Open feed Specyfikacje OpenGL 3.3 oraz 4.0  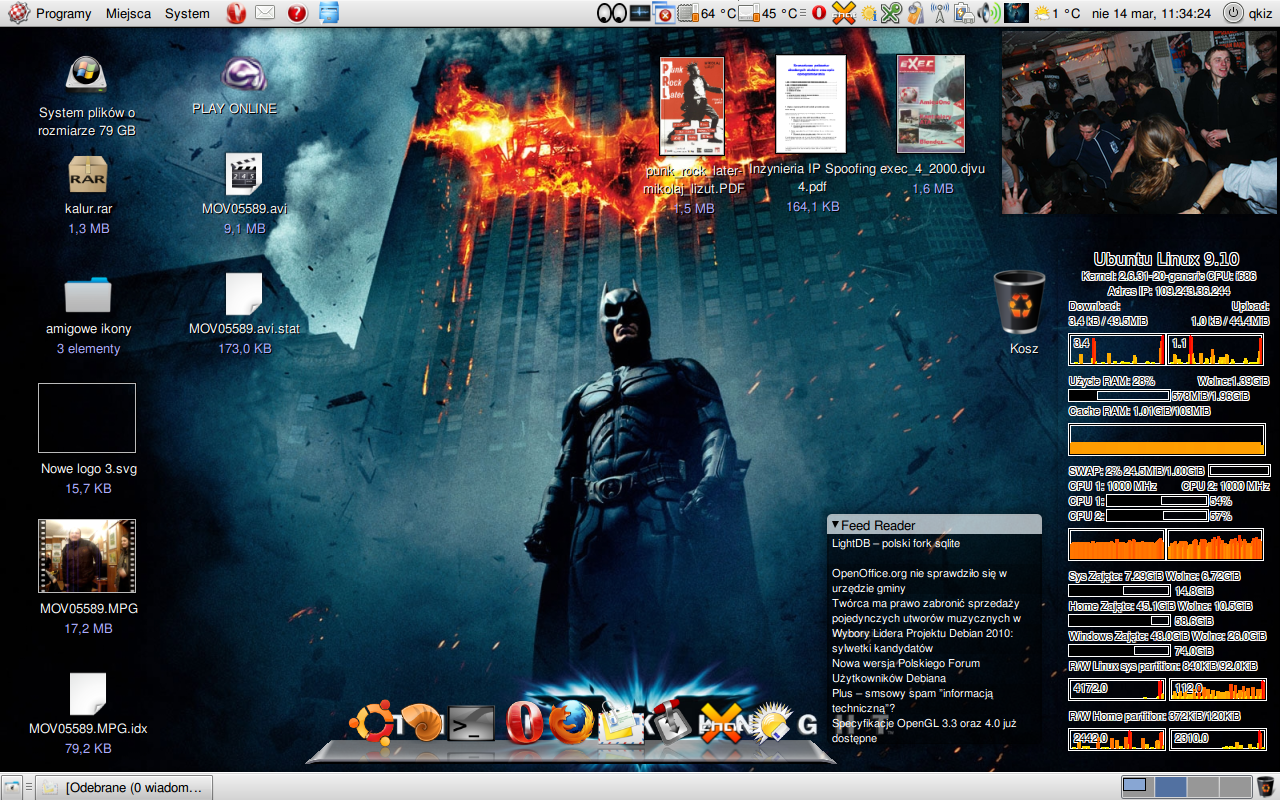pyautogui.click(x=924, y=731)
